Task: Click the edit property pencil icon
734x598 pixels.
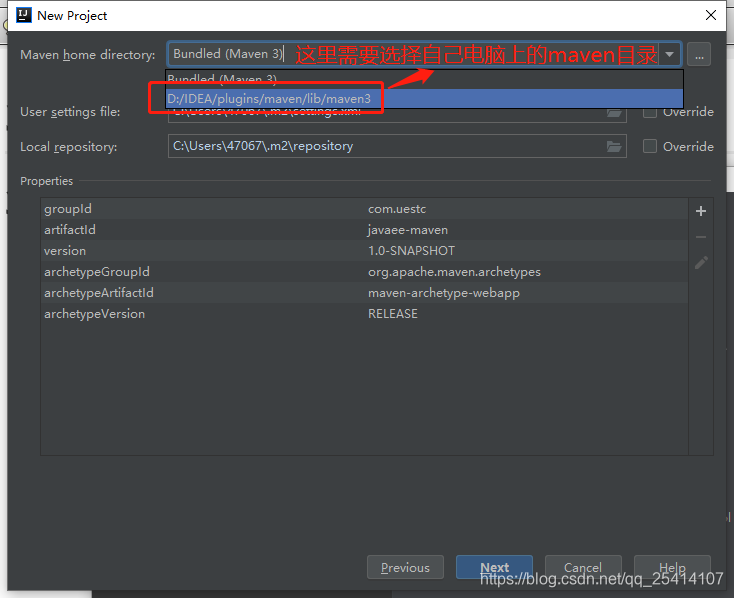Action: [701, 263]
